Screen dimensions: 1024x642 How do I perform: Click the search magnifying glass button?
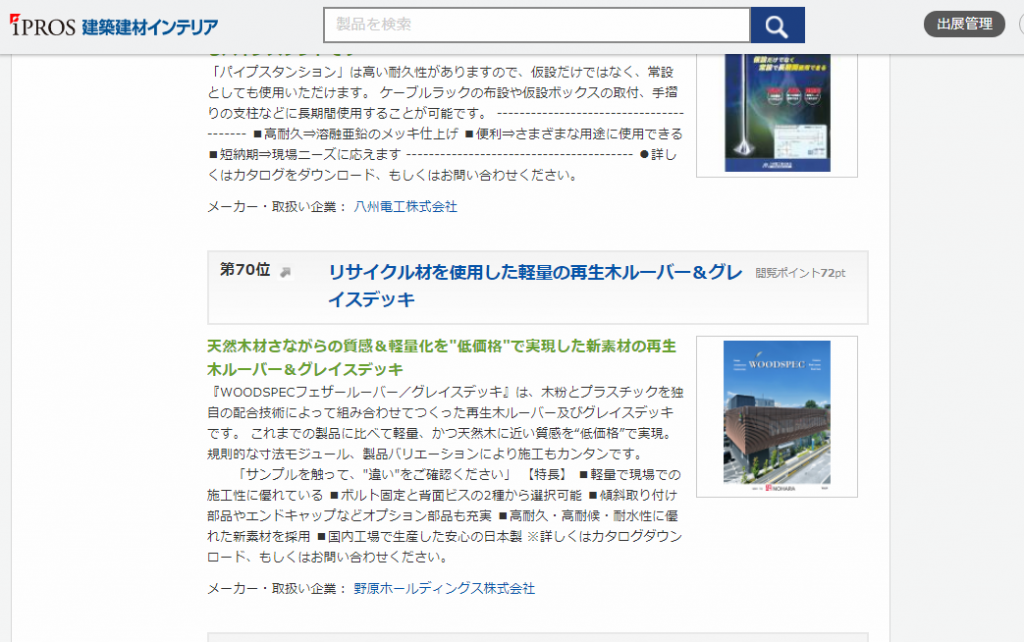777,25
